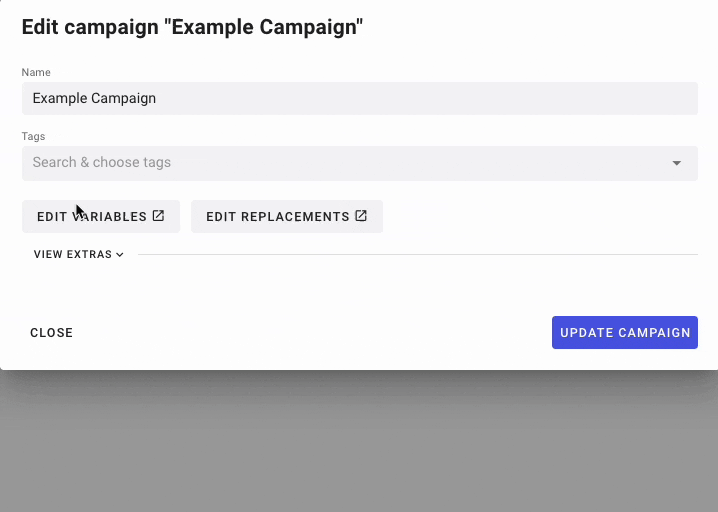The image size is (718, 512).
Task: Click the View Extras label text
Action: pyautogui.click(x=73, y=254)
